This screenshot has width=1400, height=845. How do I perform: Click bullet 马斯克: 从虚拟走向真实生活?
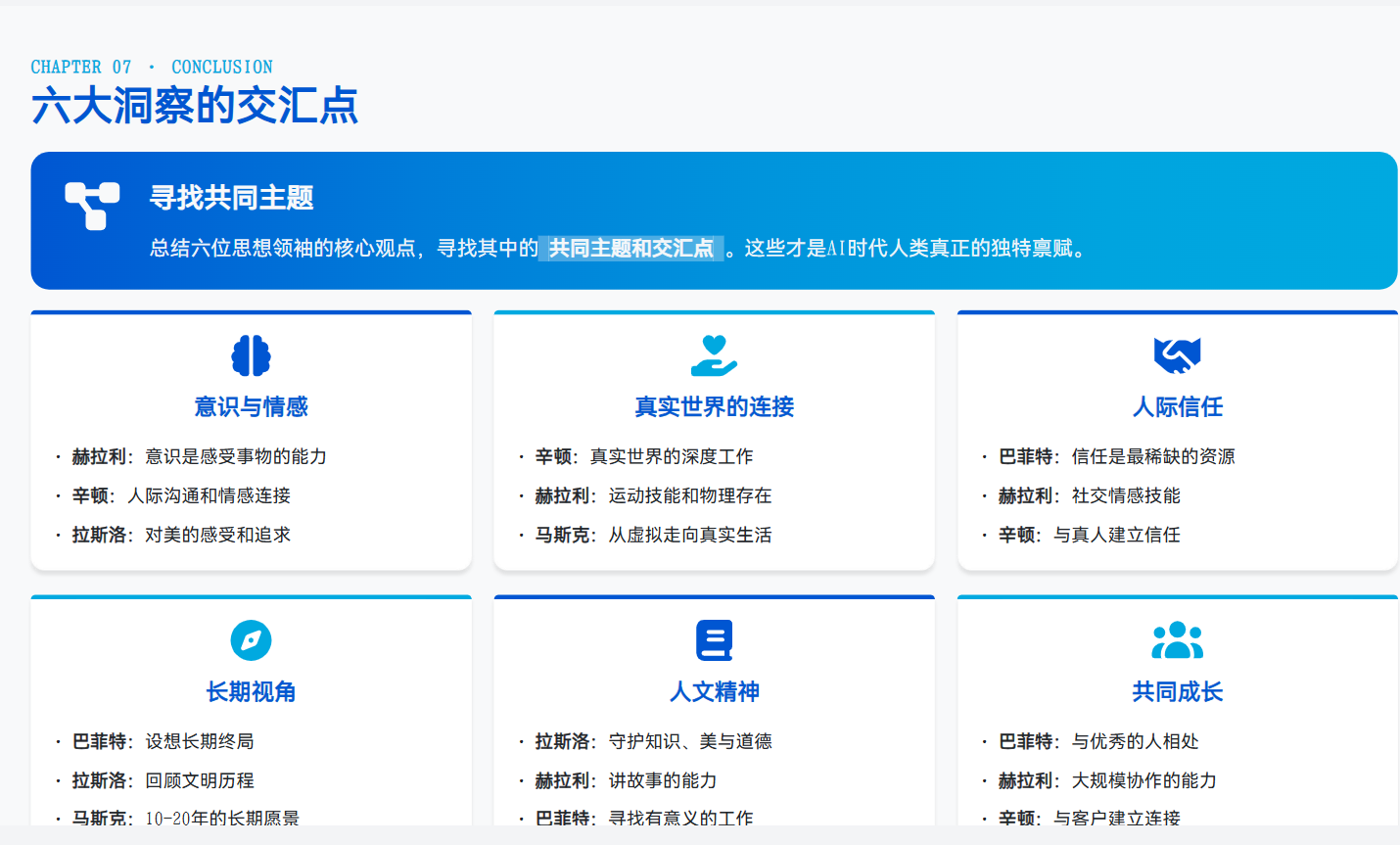(x=653, y=535)
